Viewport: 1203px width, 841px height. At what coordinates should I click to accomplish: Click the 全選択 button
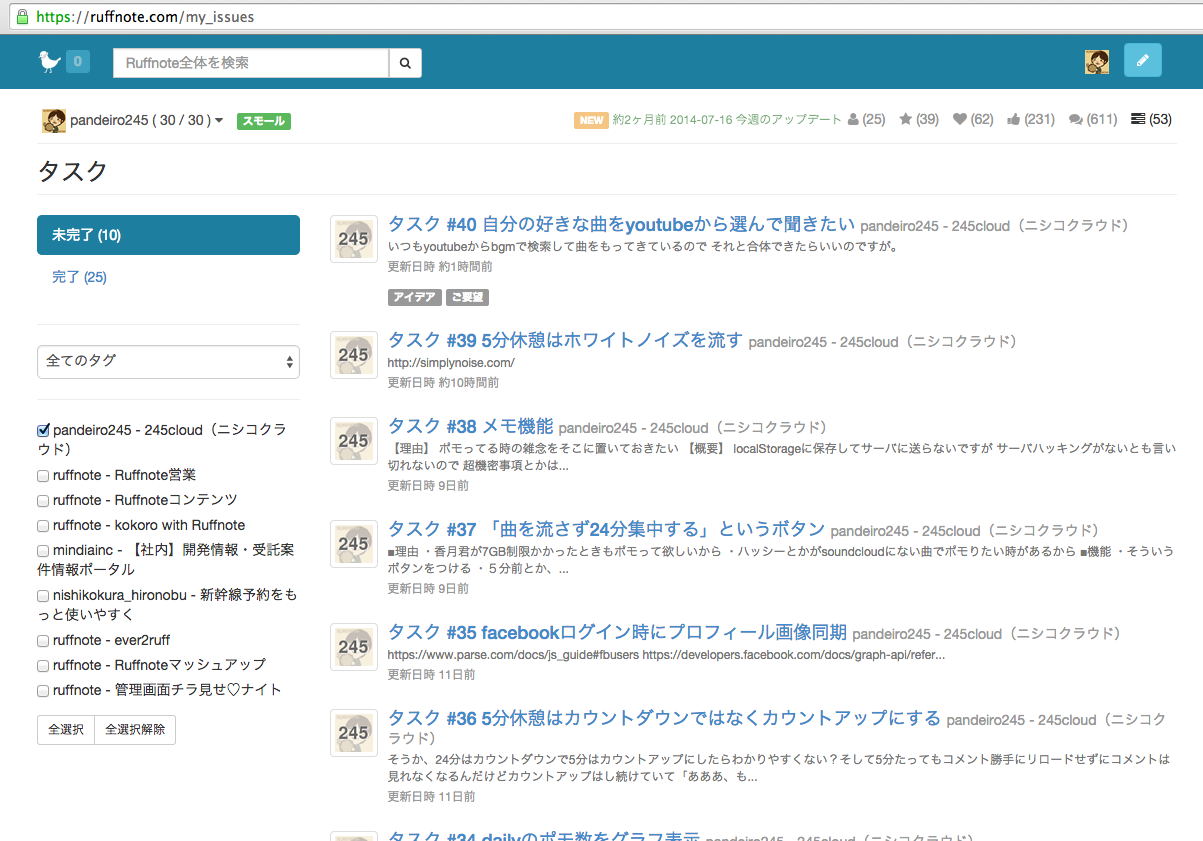[x=66, y=729]
